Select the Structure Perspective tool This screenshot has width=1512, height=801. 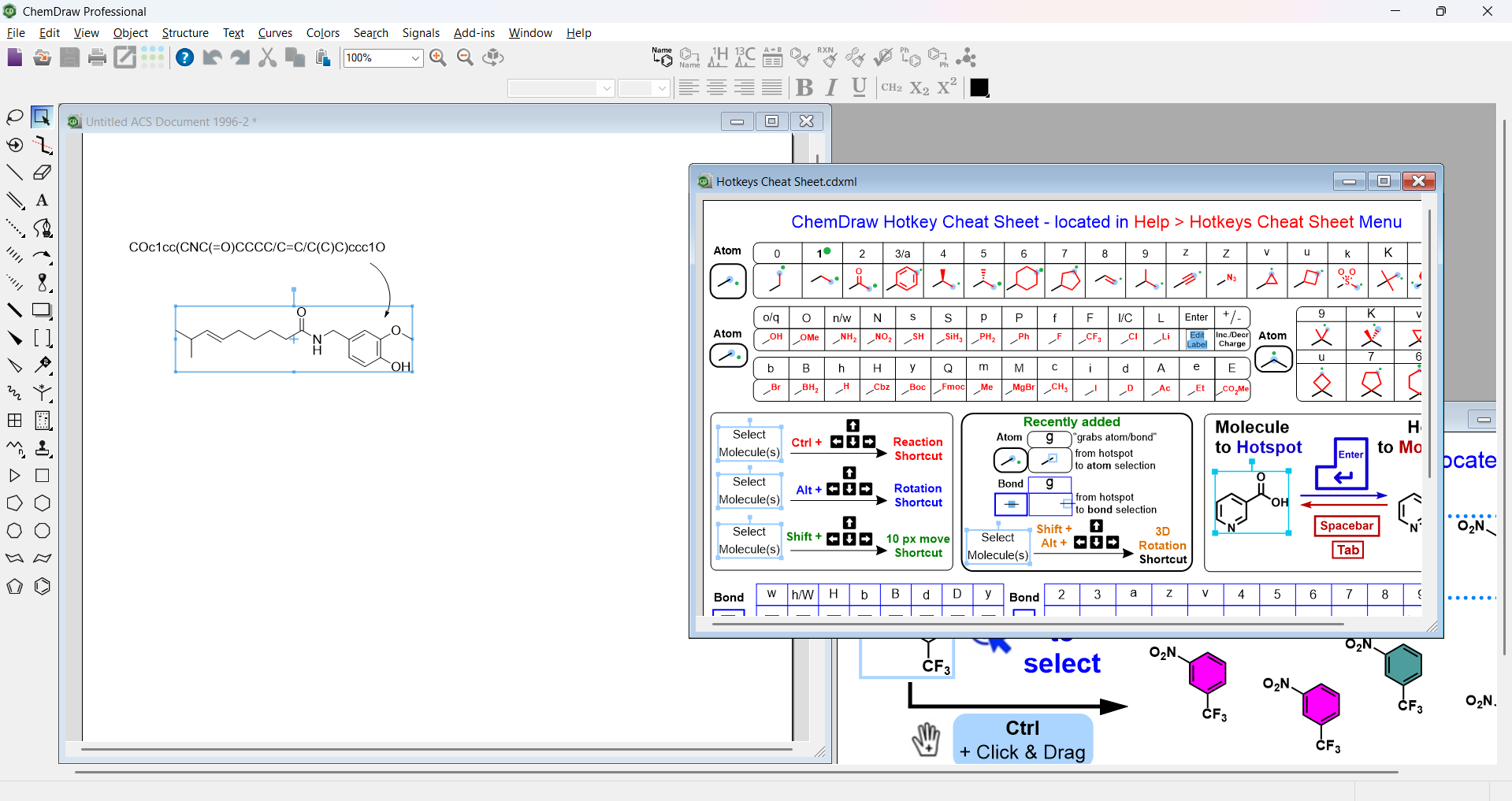click(15, 145)
